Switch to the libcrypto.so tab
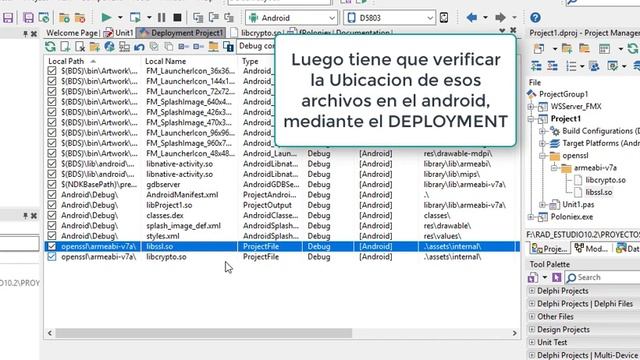Screen dimensions: 640x360 pos(257,33)
